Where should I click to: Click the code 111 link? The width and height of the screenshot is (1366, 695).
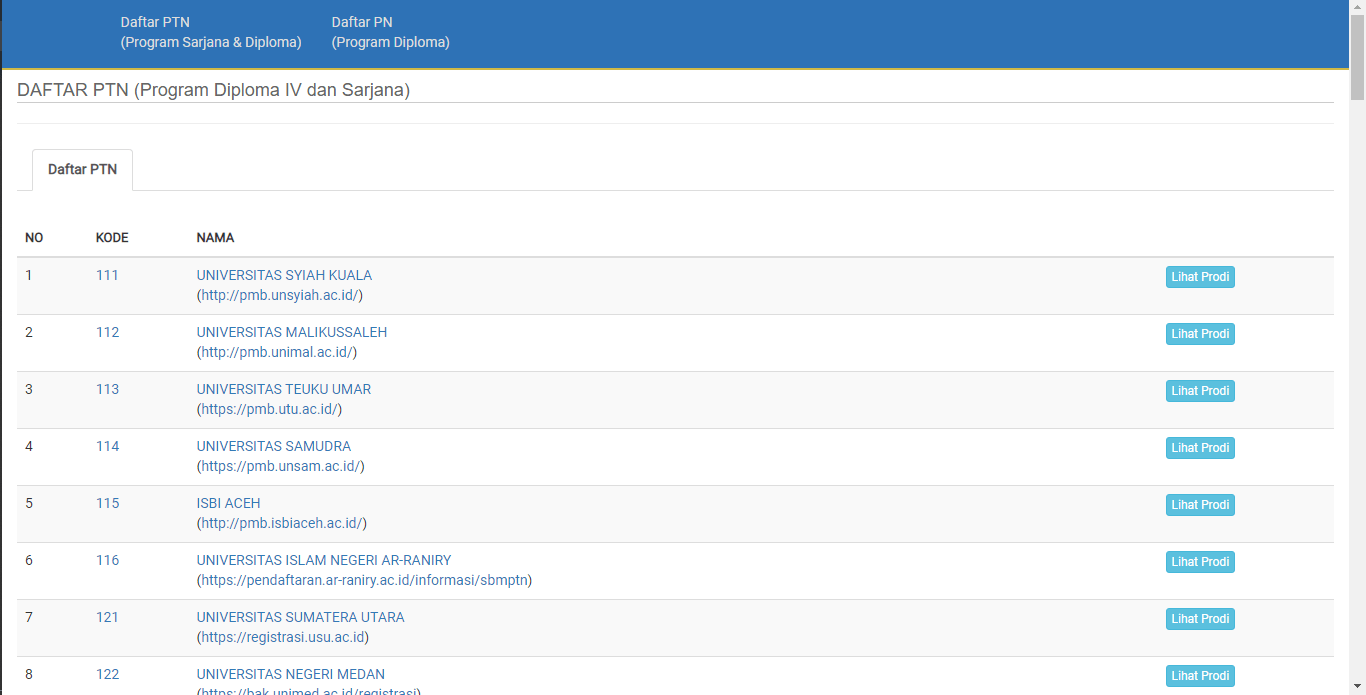point(107,275)
